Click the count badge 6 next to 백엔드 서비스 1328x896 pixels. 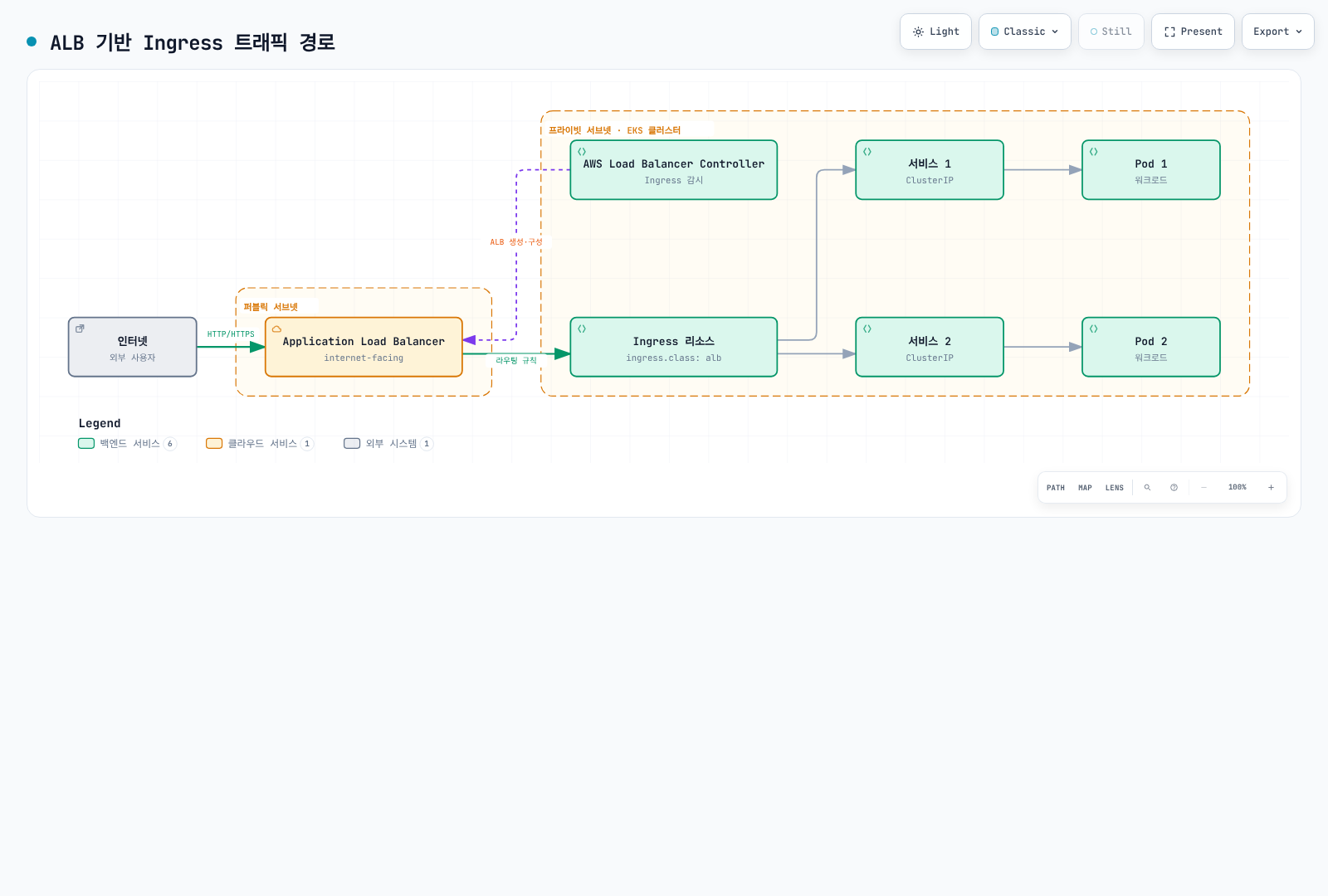pyautogui.click(x=170, y=444)
